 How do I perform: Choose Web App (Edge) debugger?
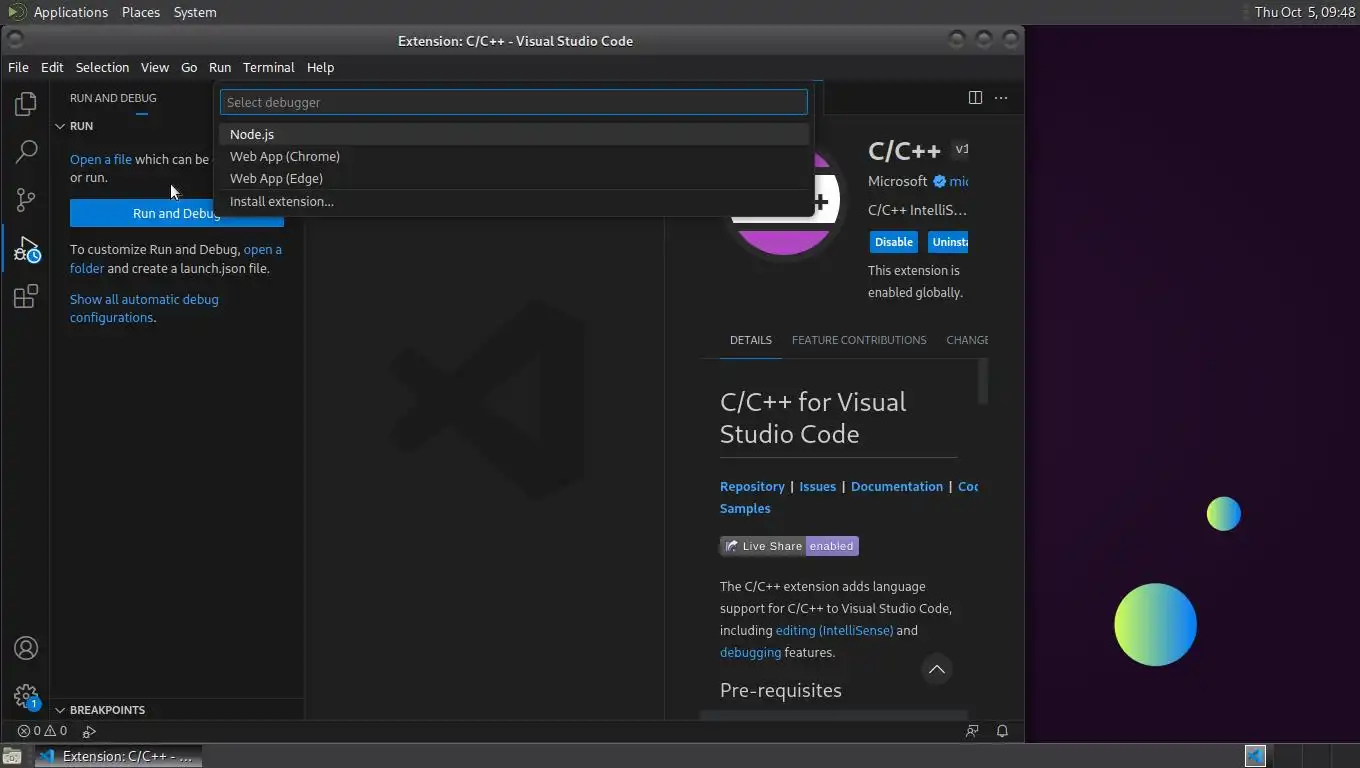[514, 178]
